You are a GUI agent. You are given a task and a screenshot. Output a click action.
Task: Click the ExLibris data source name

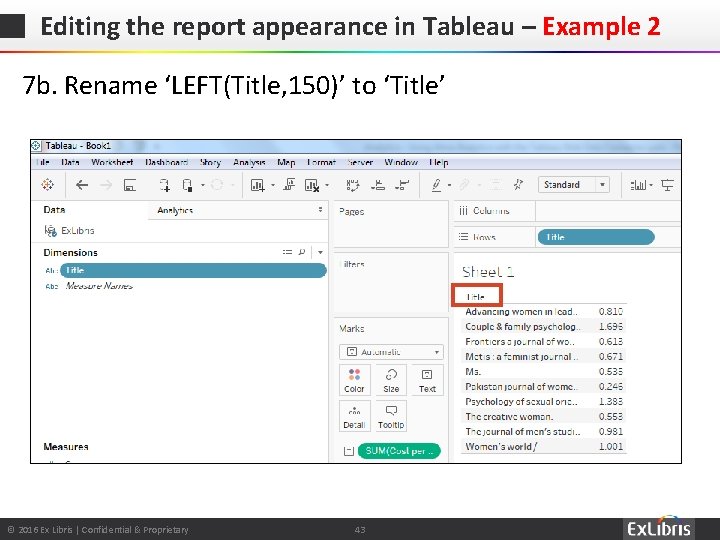[78, 231]
